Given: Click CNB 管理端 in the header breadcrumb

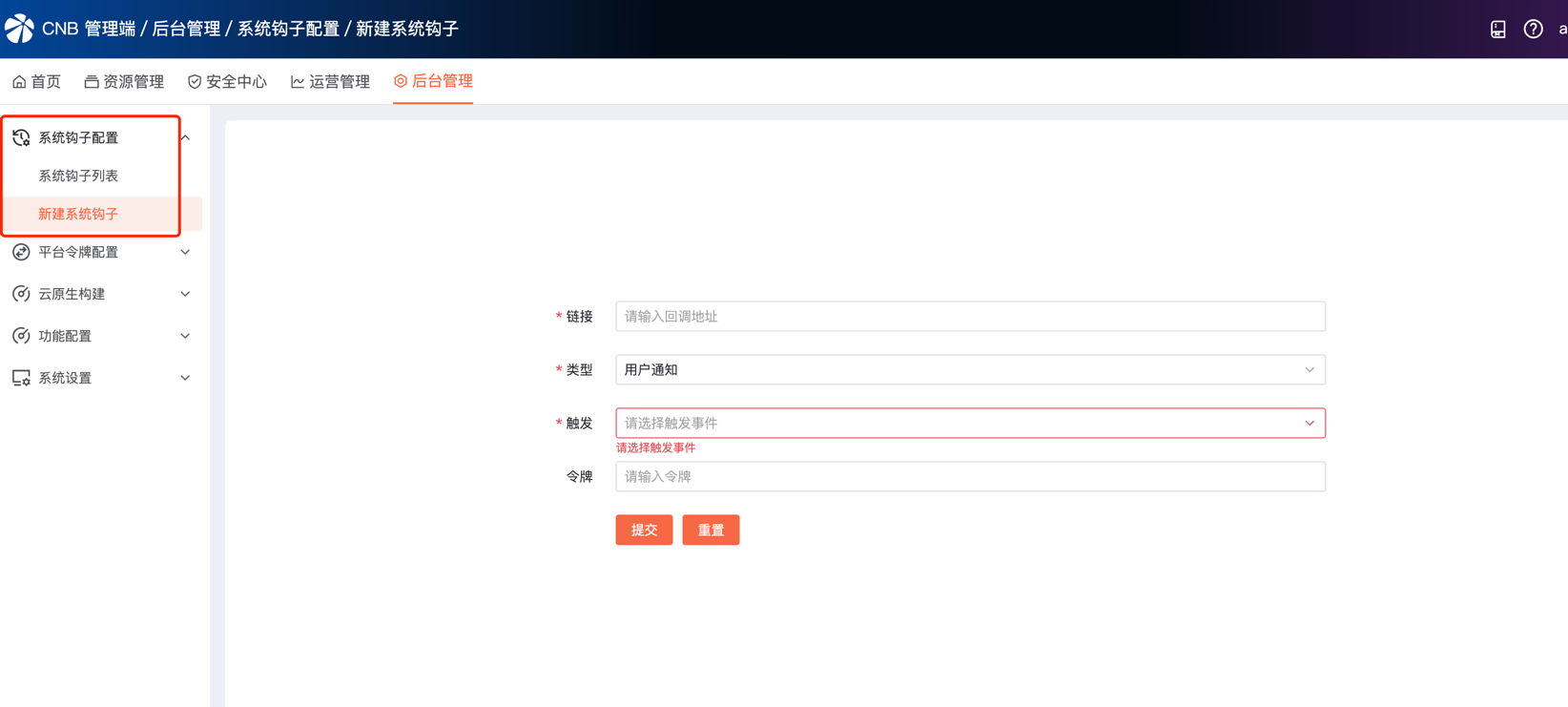Looking at the screenshot, I should (x=89, y=29).
